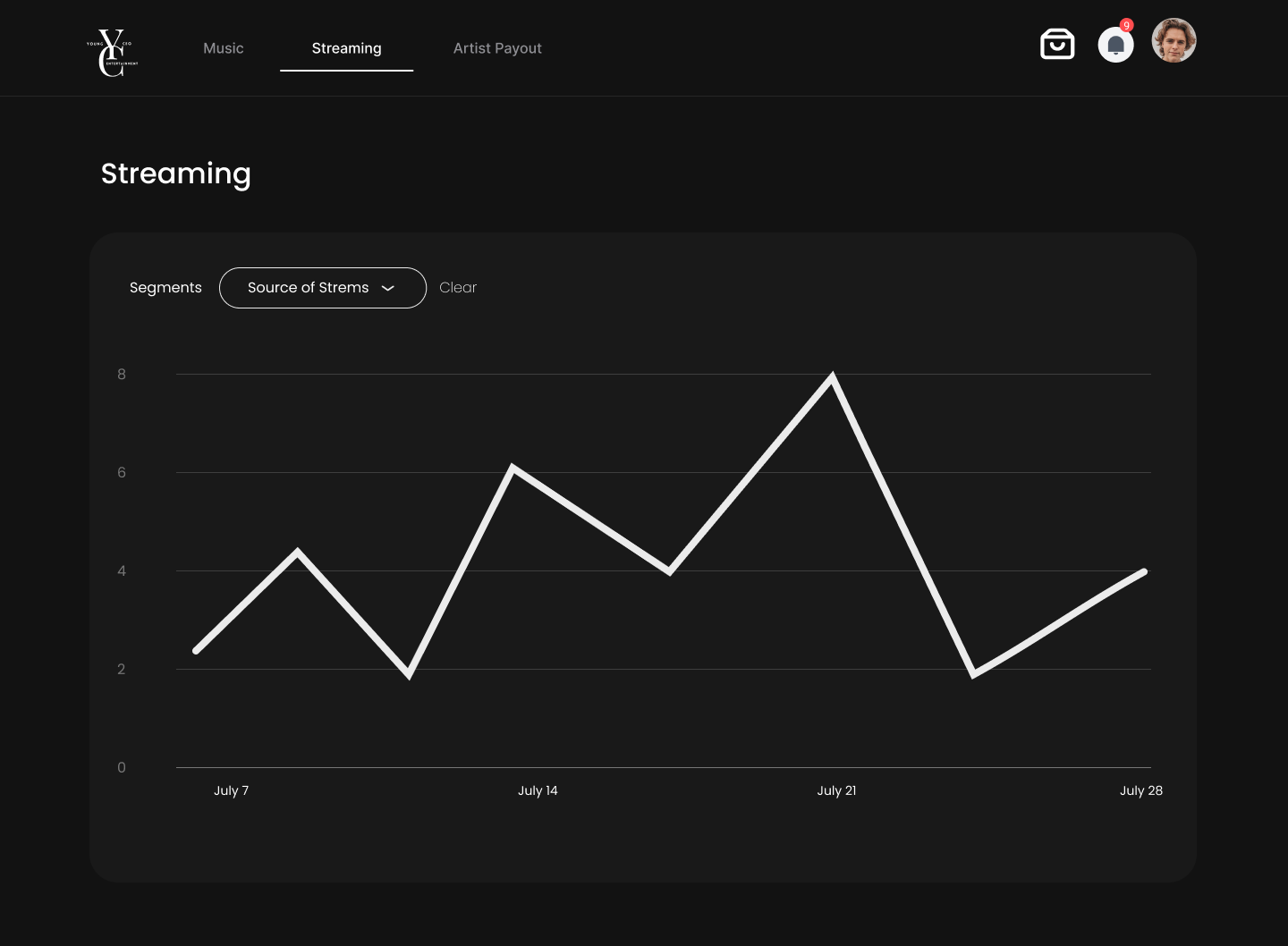Click the line endpoint at July 28
Viewport: 1288px width, 946px height.
click(x=1144, y=572)
